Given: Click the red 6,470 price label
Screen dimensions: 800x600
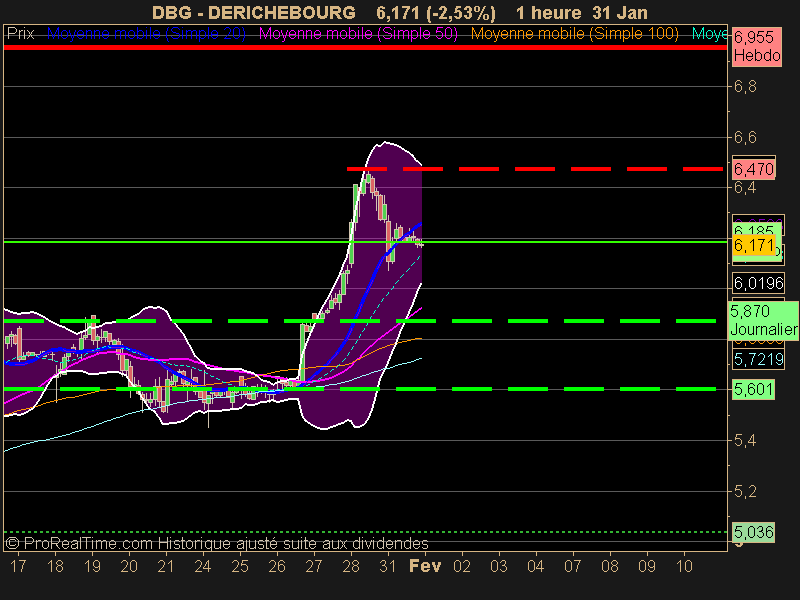Looking at the screenshot, I should click(754, 169).
